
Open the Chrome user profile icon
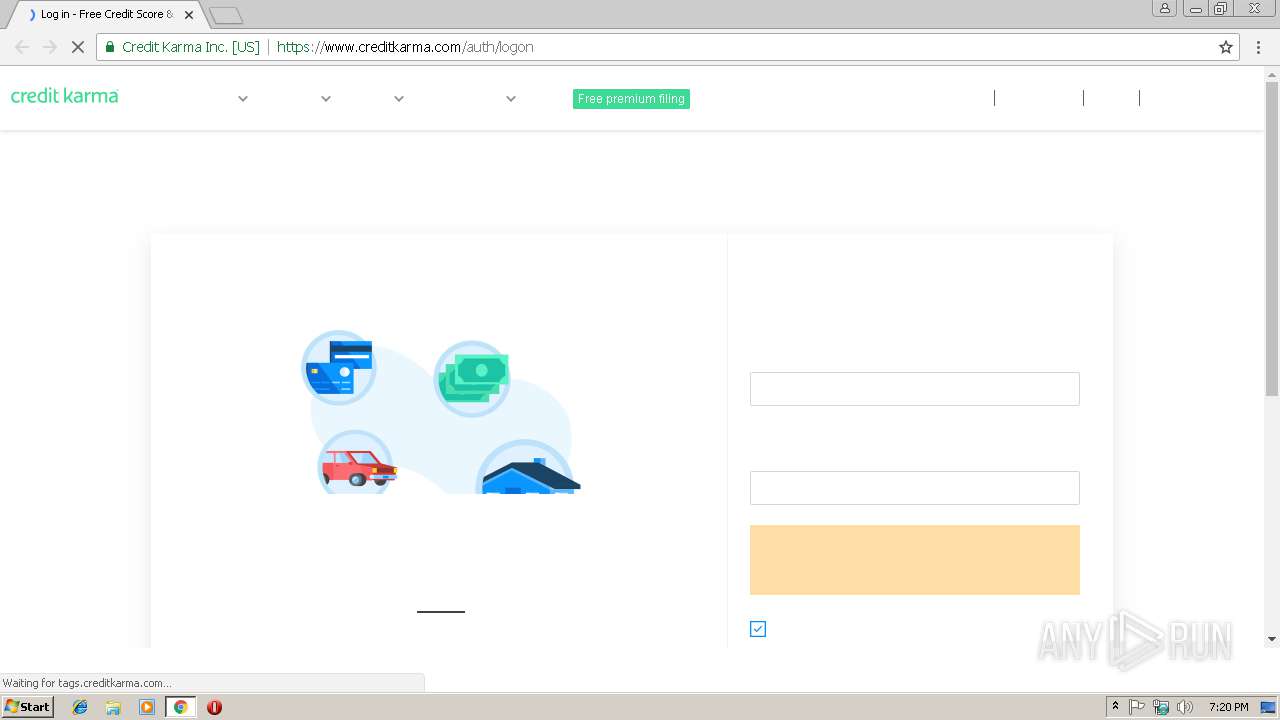(x=1164, y=8)
